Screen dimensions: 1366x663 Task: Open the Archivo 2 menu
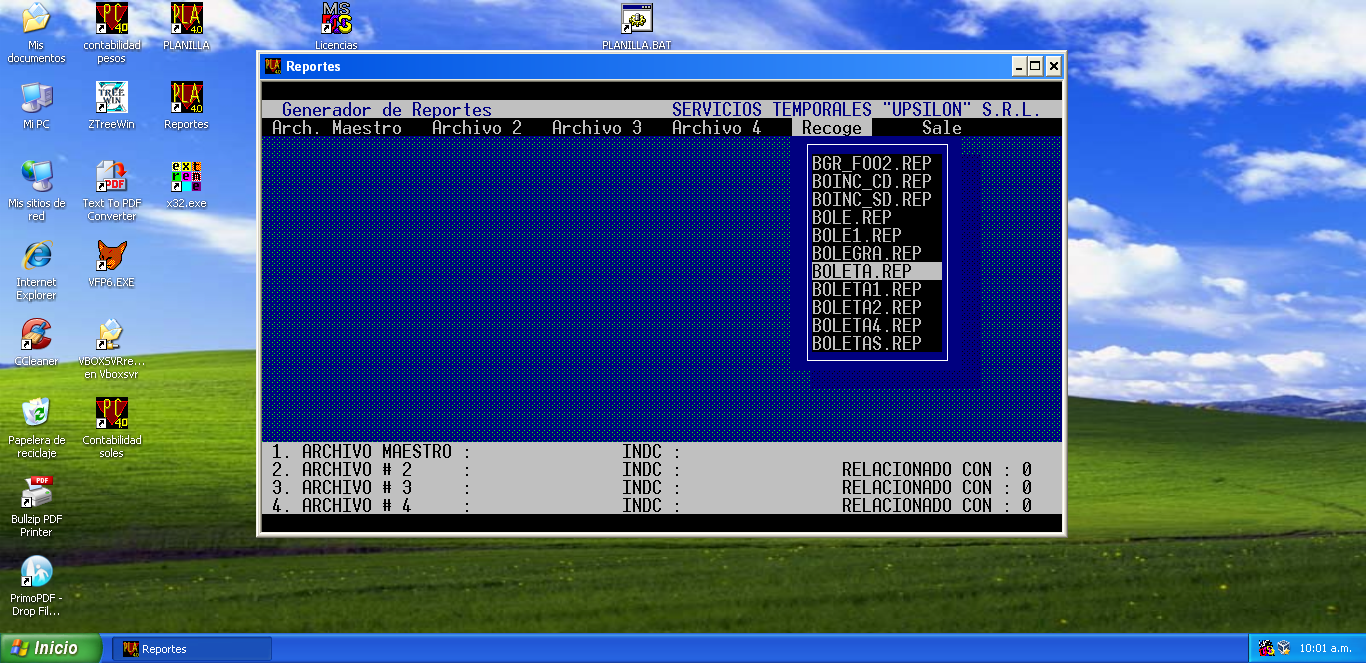click(x=477, y=128)
